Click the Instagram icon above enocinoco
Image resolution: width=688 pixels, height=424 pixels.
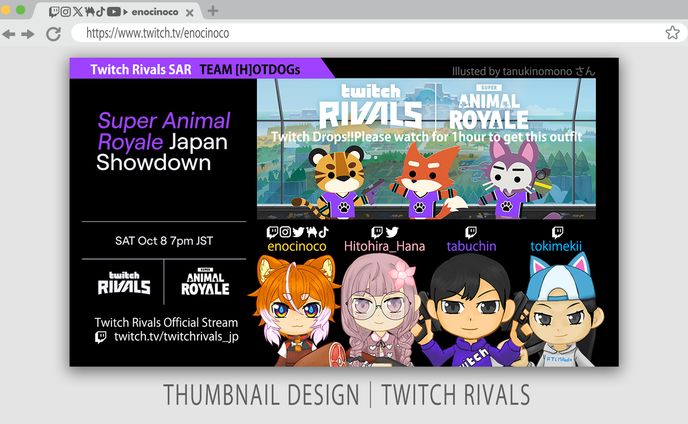285,232
